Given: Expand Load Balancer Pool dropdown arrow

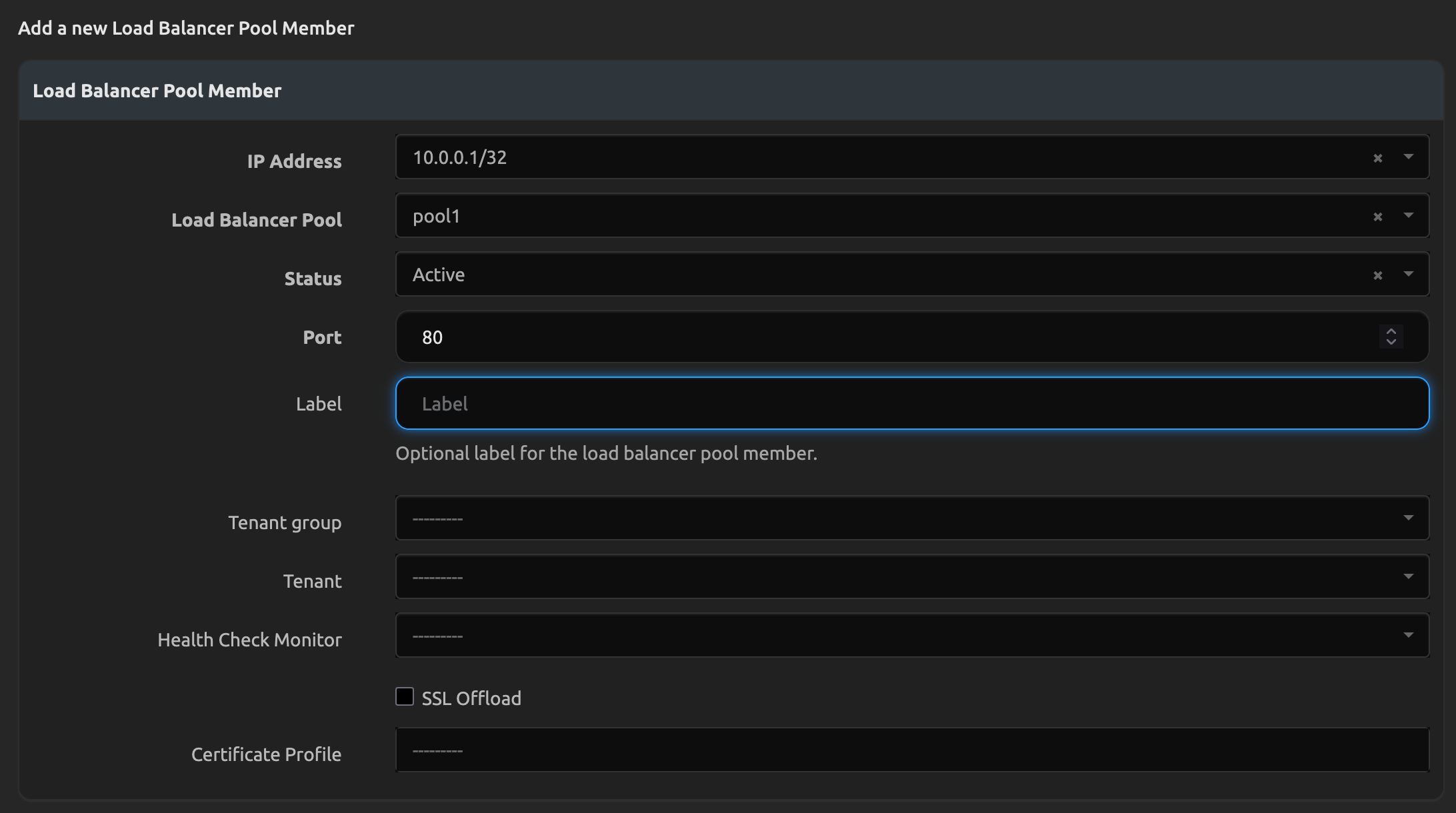Looking at the screenshot, I should pos(1408,216).
